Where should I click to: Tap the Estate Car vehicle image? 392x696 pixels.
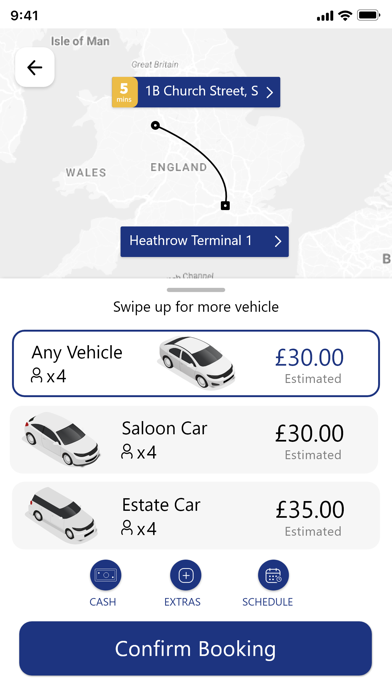point(62,515)
